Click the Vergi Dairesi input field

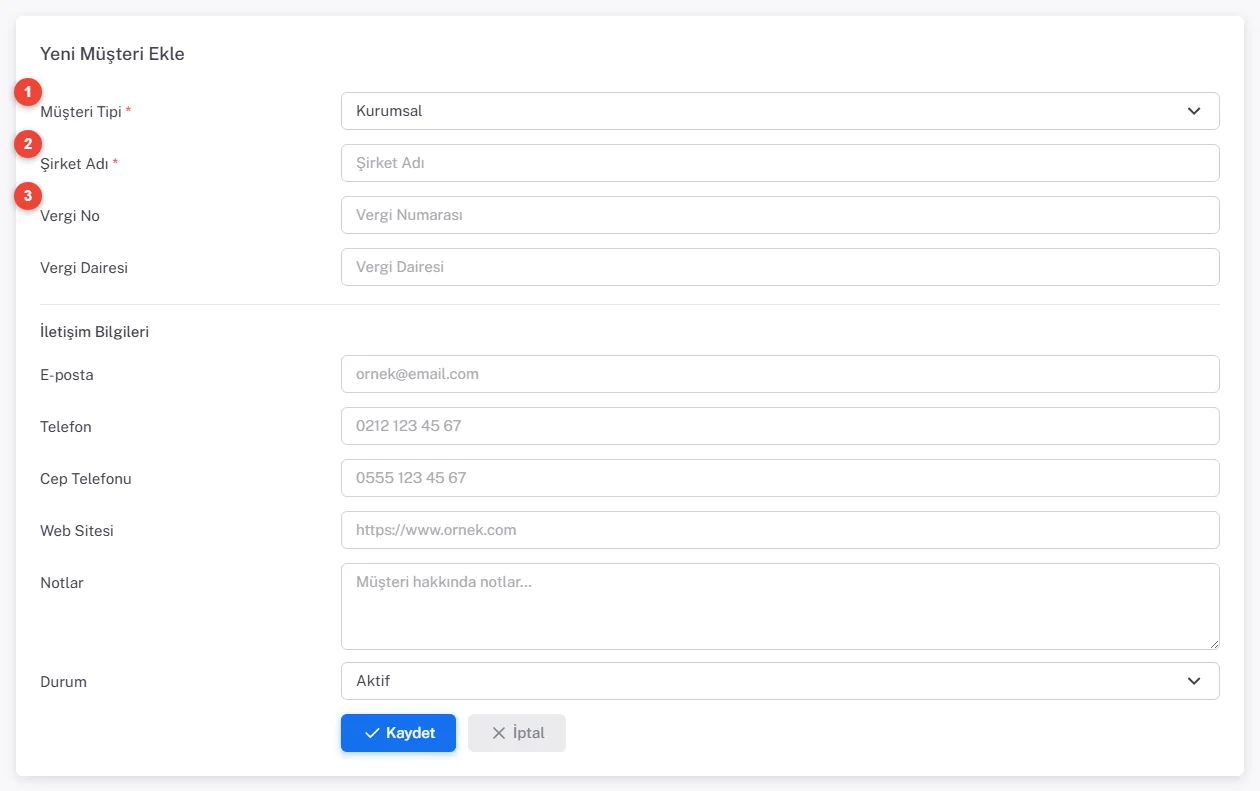[780, 267]
